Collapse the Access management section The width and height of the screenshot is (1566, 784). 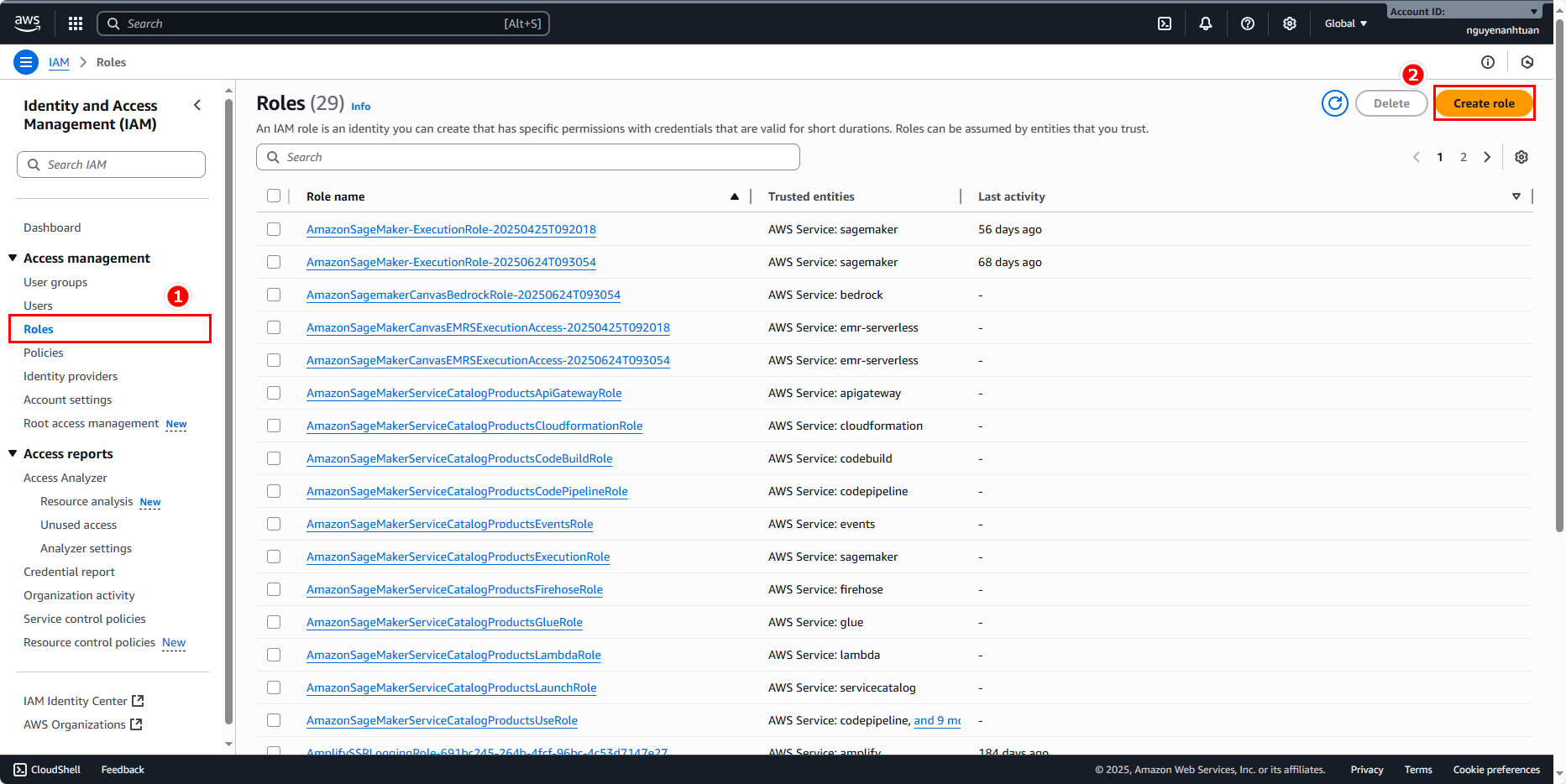[x=13, y=258]
